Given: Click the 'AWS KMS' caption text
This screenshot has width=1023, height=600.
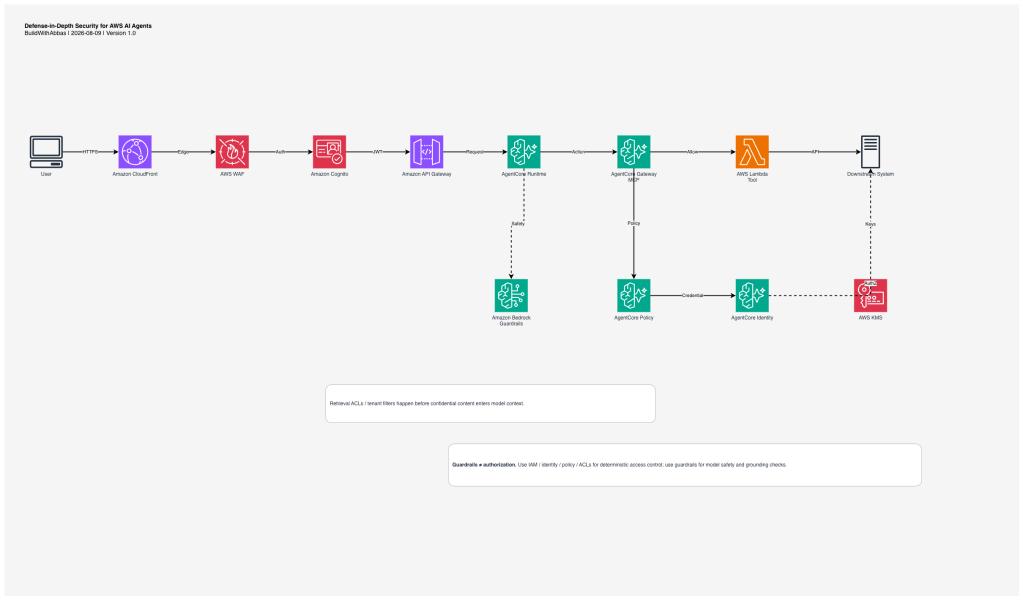Looking at the screenshot, I should [x=870, y=318].
